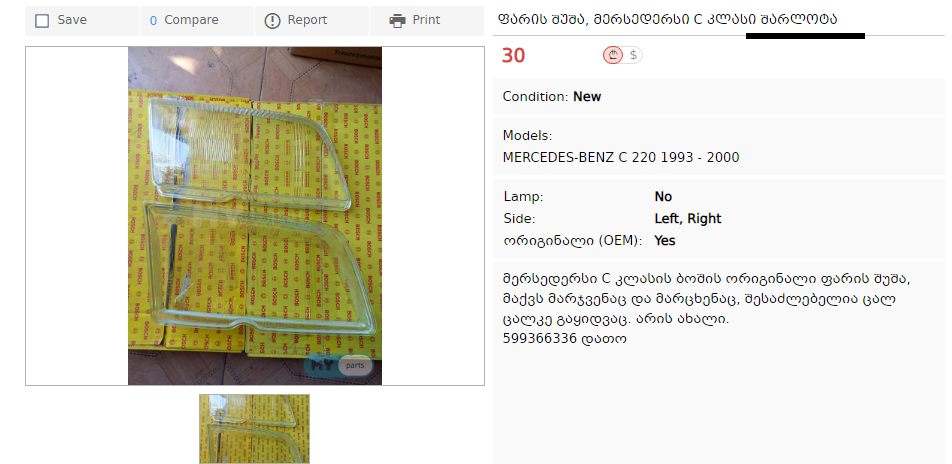
Task: Click the red price 30
Action: point(513,55)
